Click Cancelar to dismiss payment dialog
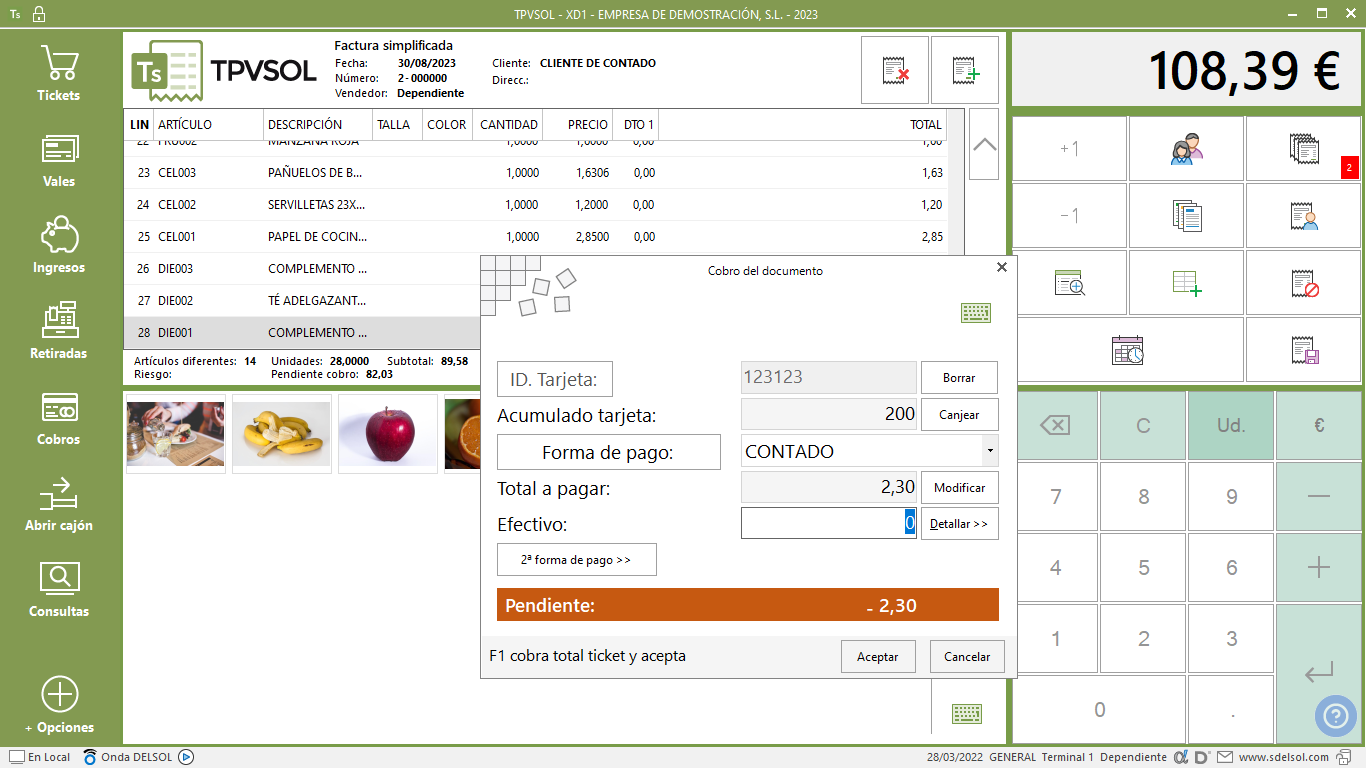The width and height of the screenshot is (1366, 768). (x=967, y=657)
